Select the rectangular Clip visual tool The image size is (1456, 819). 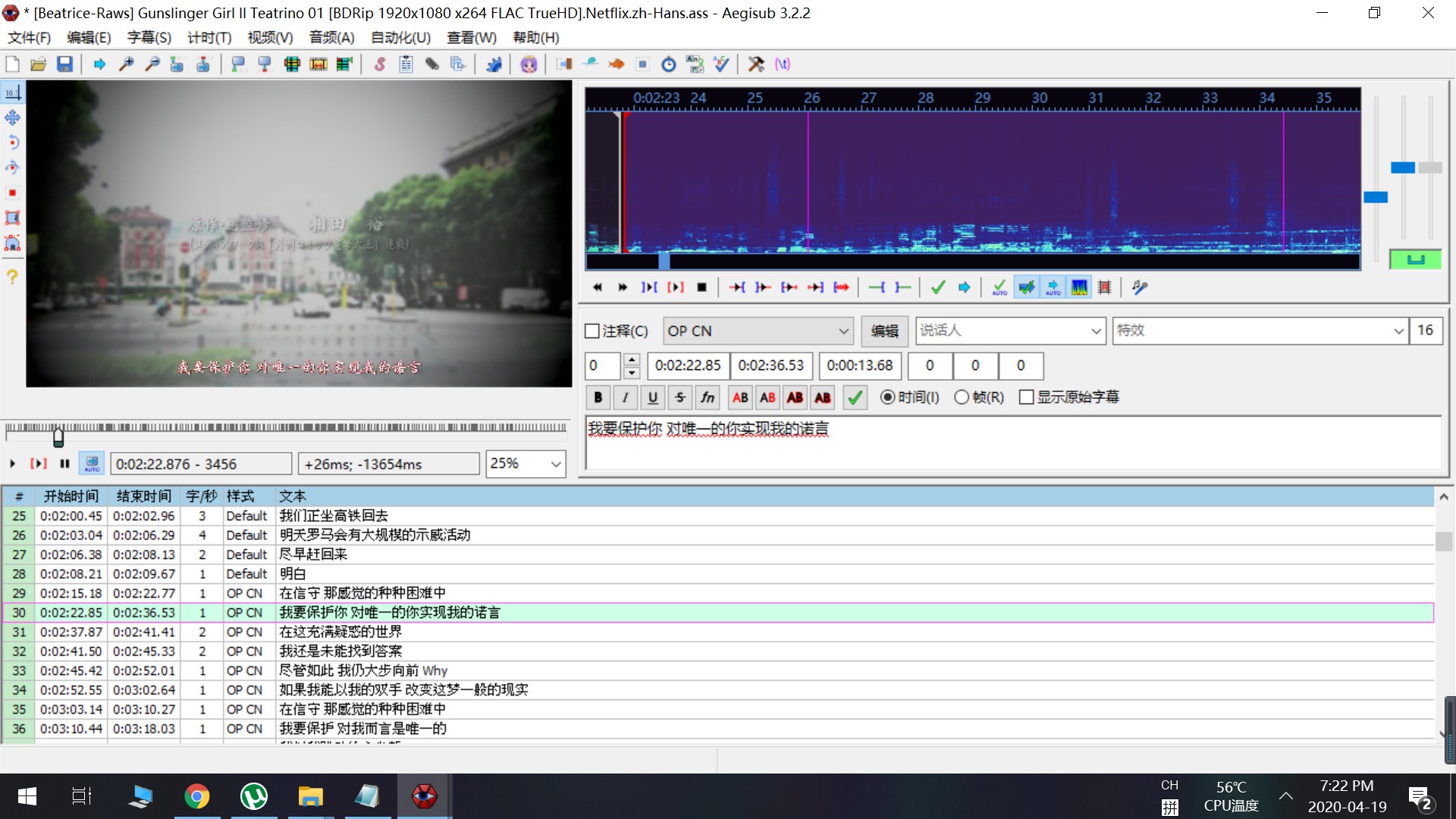[x=13, y=218]
